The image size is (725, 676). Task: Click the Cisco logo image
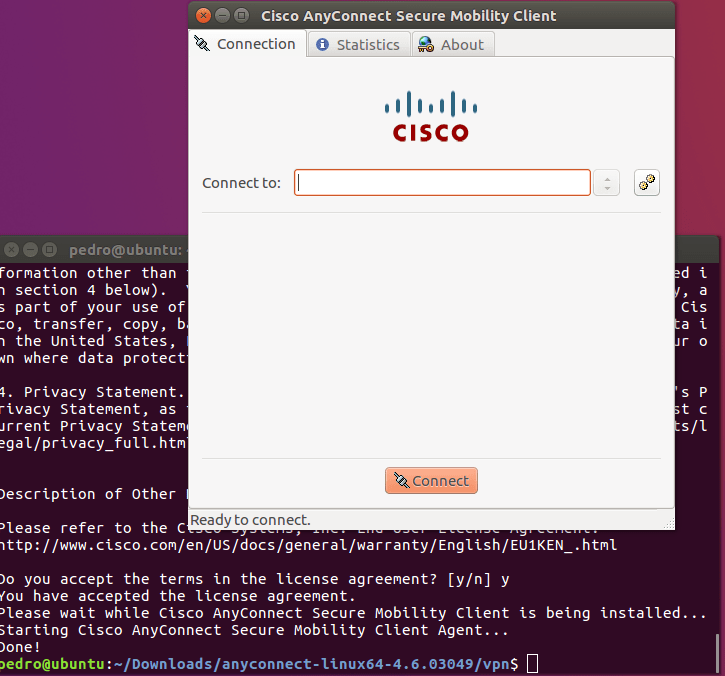430,116
